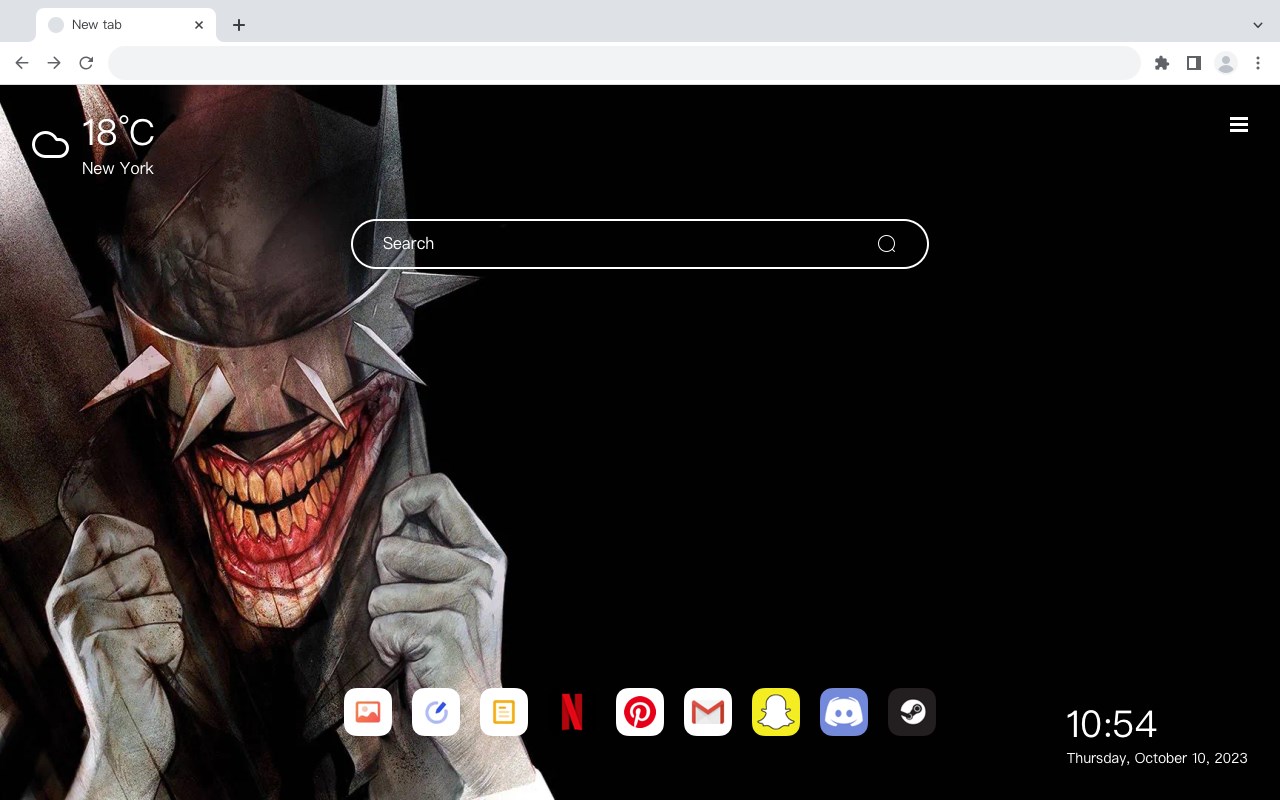Click the 18°C temperature reading
The width and height of the screenshot is (1280, 800).
pyautogui.click(x=118, y=133)
